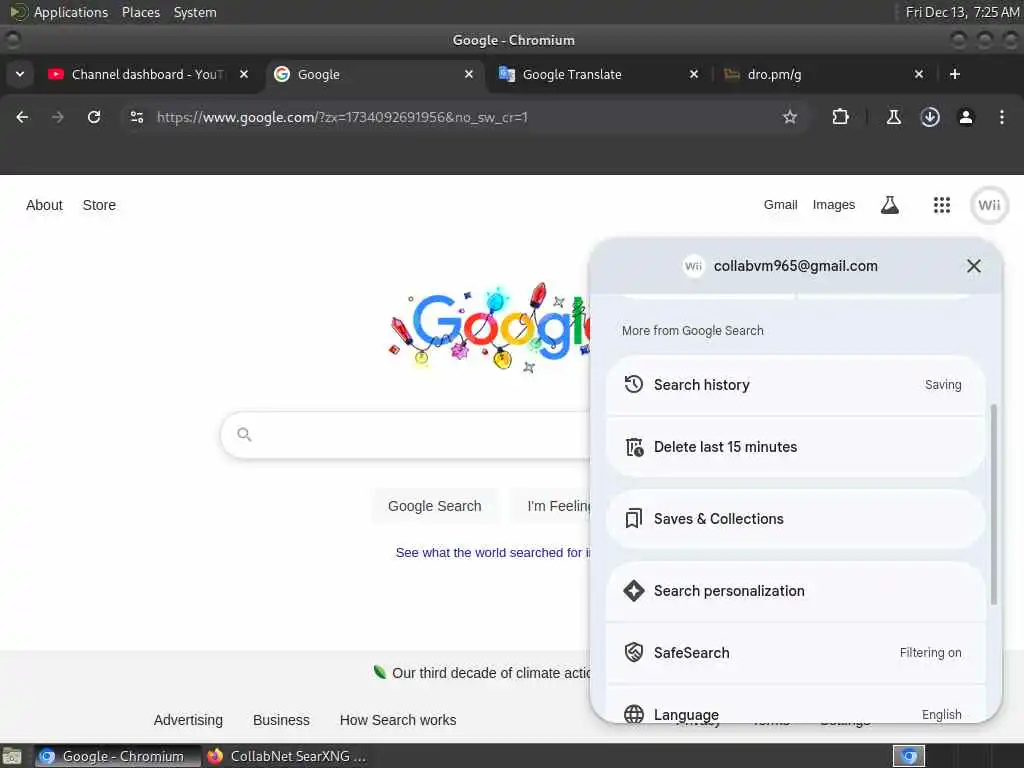The height and width of the screenshot is (768, 1024).
Task: Click the forward navigation arrow
Action: (57, 117)
